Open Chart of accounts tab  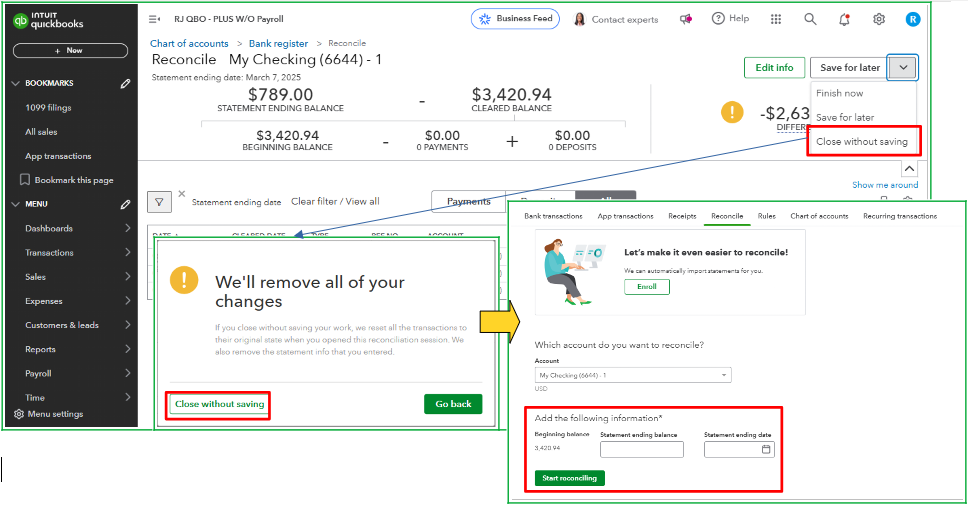point(819,216)
